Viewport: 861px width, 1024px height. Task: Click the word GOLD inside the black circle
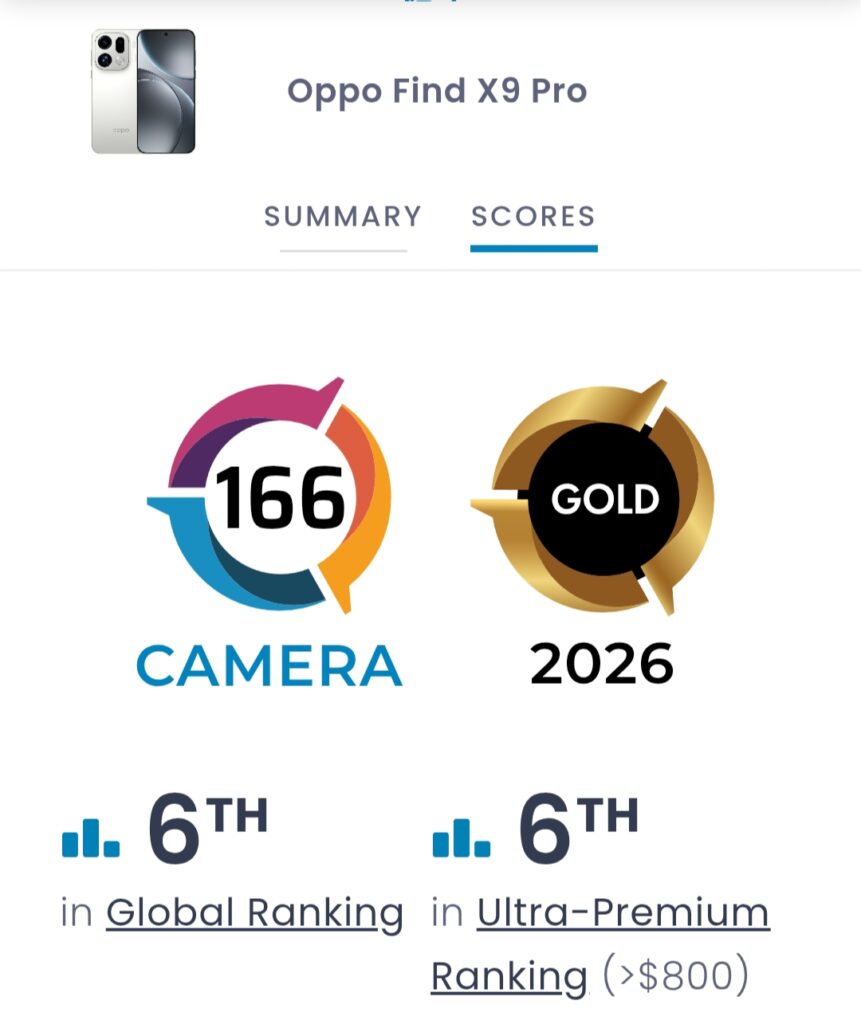605,499
